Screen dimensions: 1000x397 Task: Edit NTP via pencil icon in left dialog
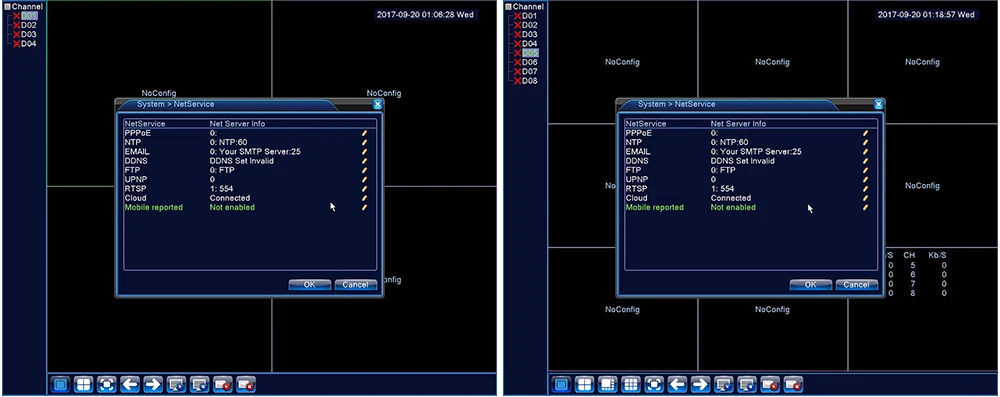pos(365,142)
